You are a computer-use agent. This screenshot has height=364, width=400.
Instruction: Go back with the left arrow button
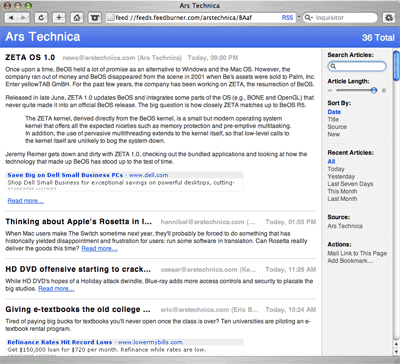(x=11, y=18)
